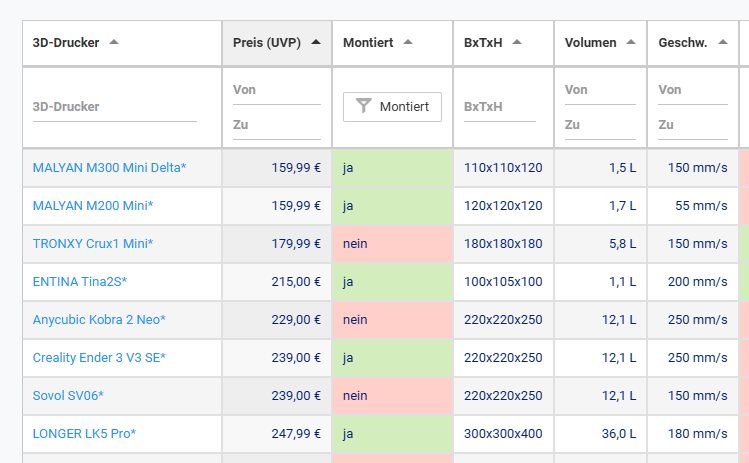Focus the Preis Zu filter field

[x=277, y=125]
